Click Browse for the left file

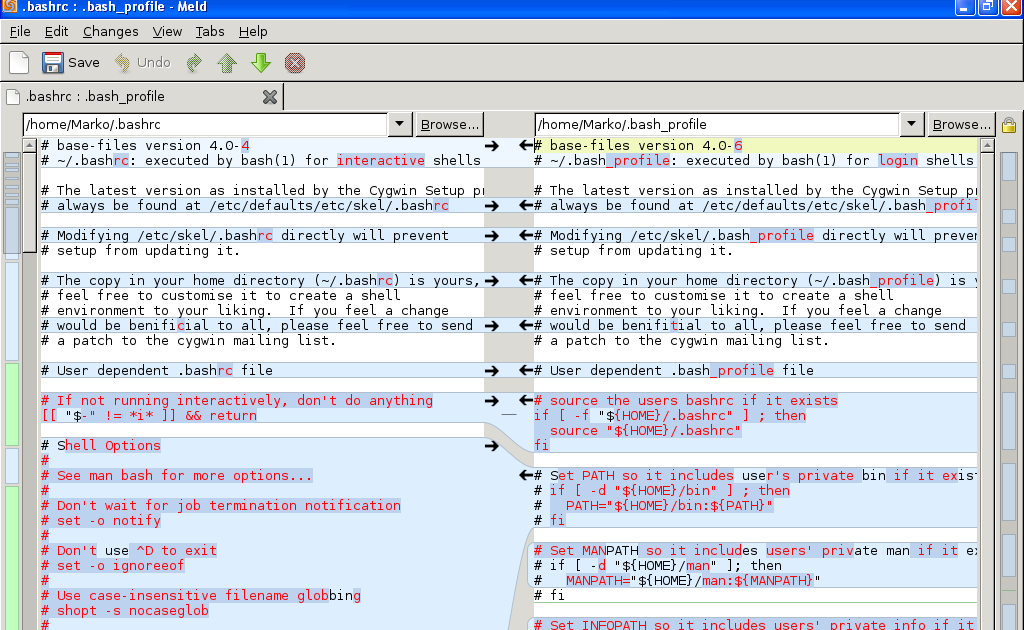[449, 123]
